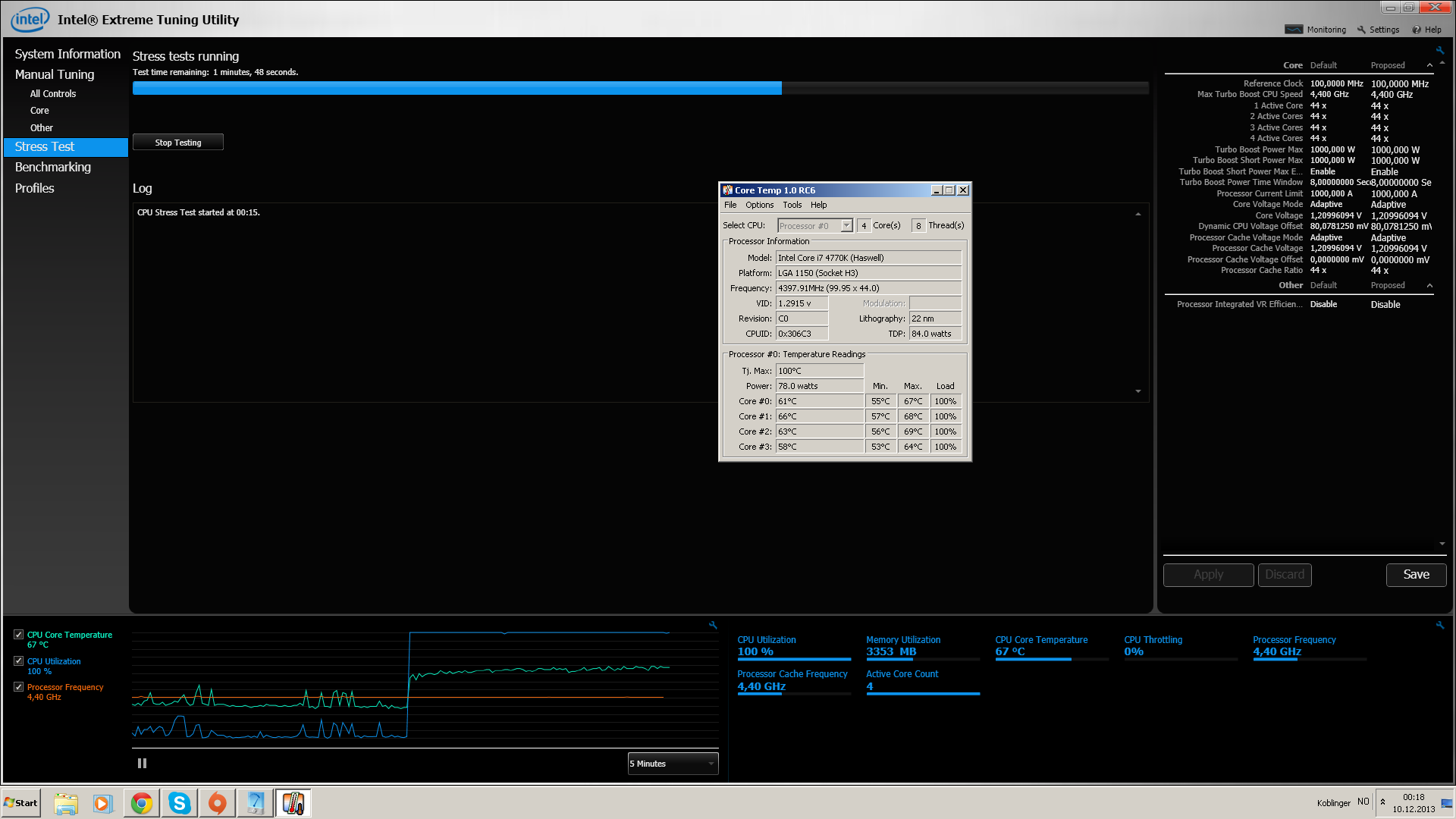The image size is (1456, 819).
Task: Open the Manual Tuning section
Action: pyautogui.click(x=55, y=74)
